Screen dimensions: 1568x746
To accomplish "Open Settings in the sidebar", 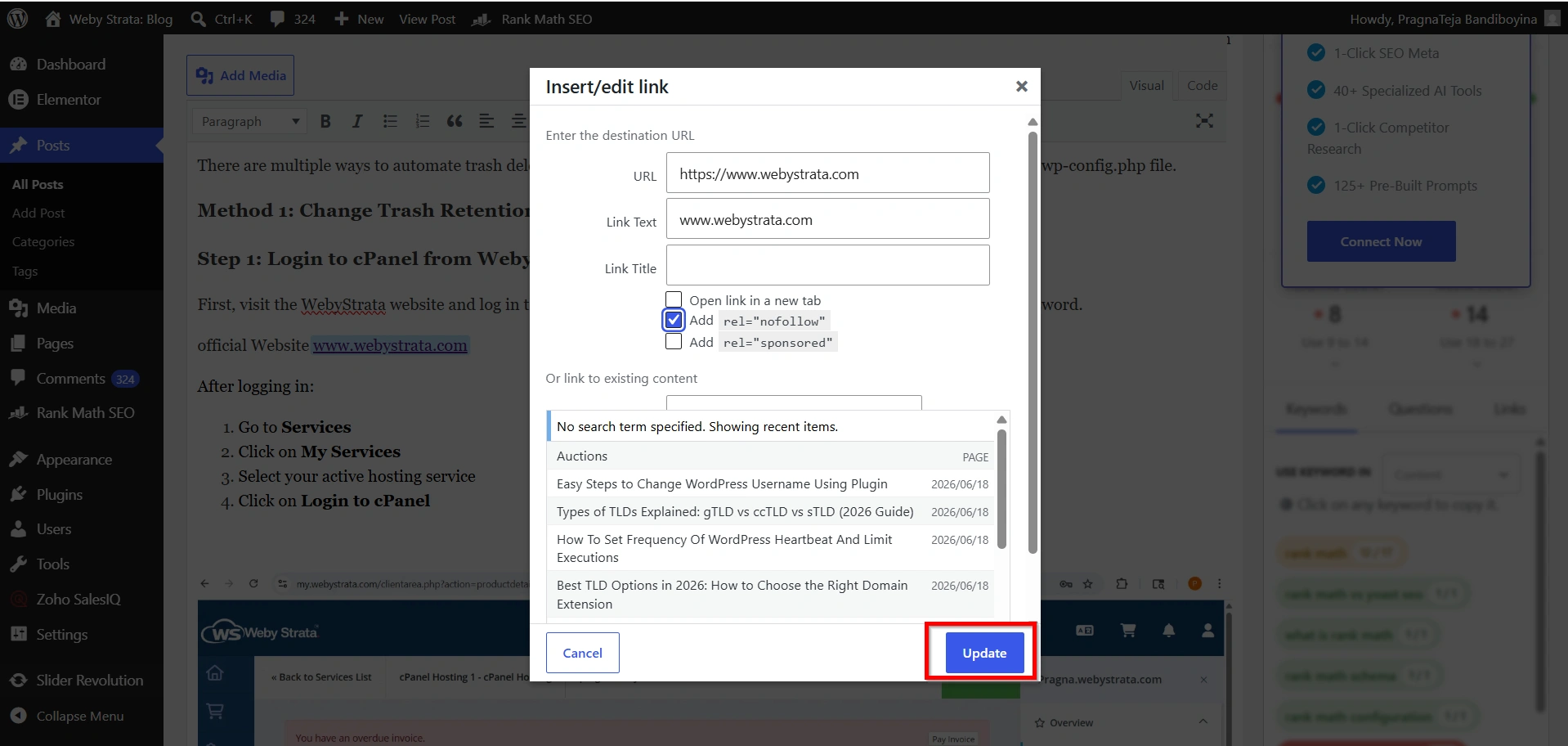I will pyautogui.click(x=62, y=635).
